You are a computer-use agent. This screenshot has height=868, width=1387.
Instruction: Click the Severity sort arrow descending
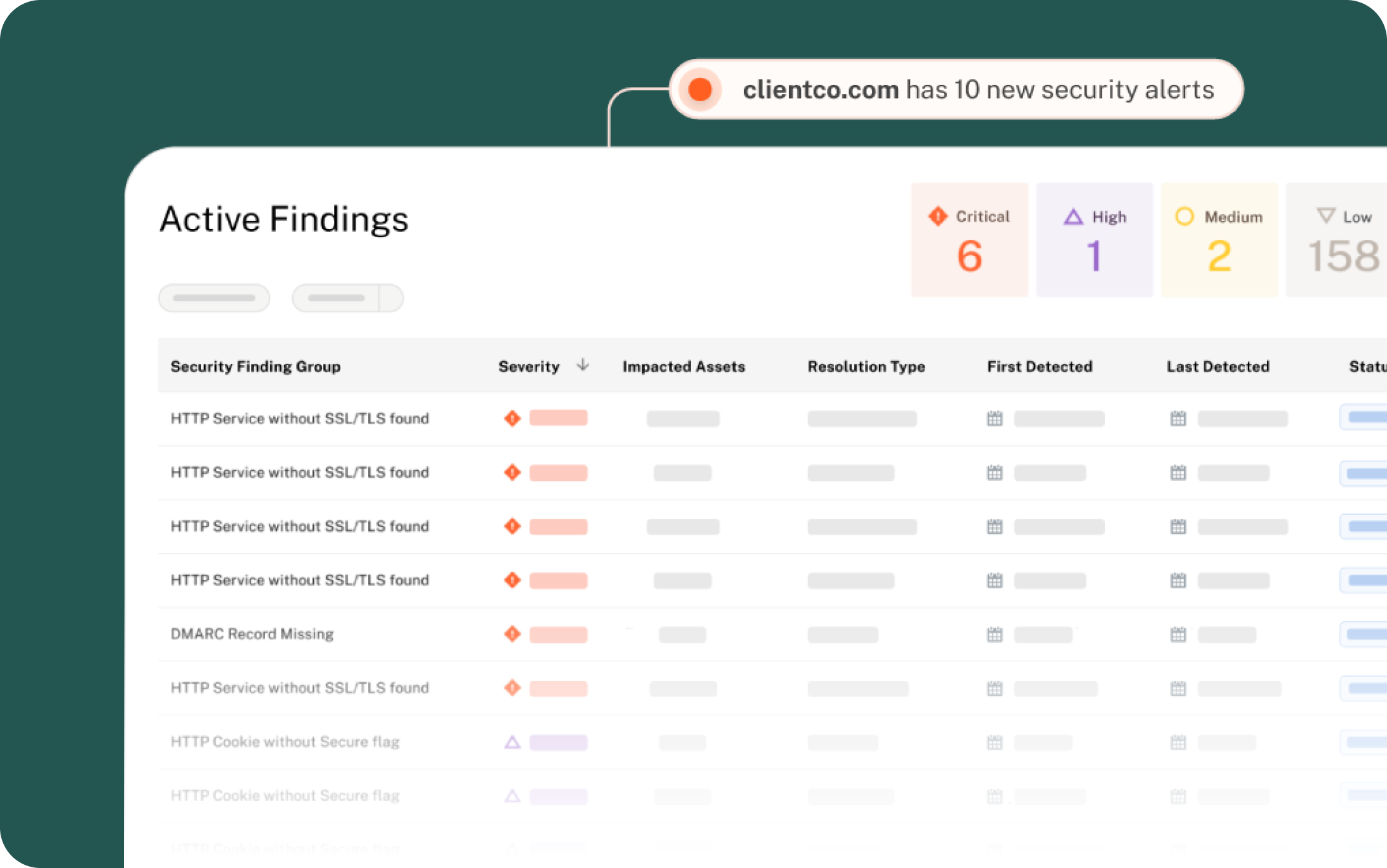pyautogui.click(x=582, y=365)
